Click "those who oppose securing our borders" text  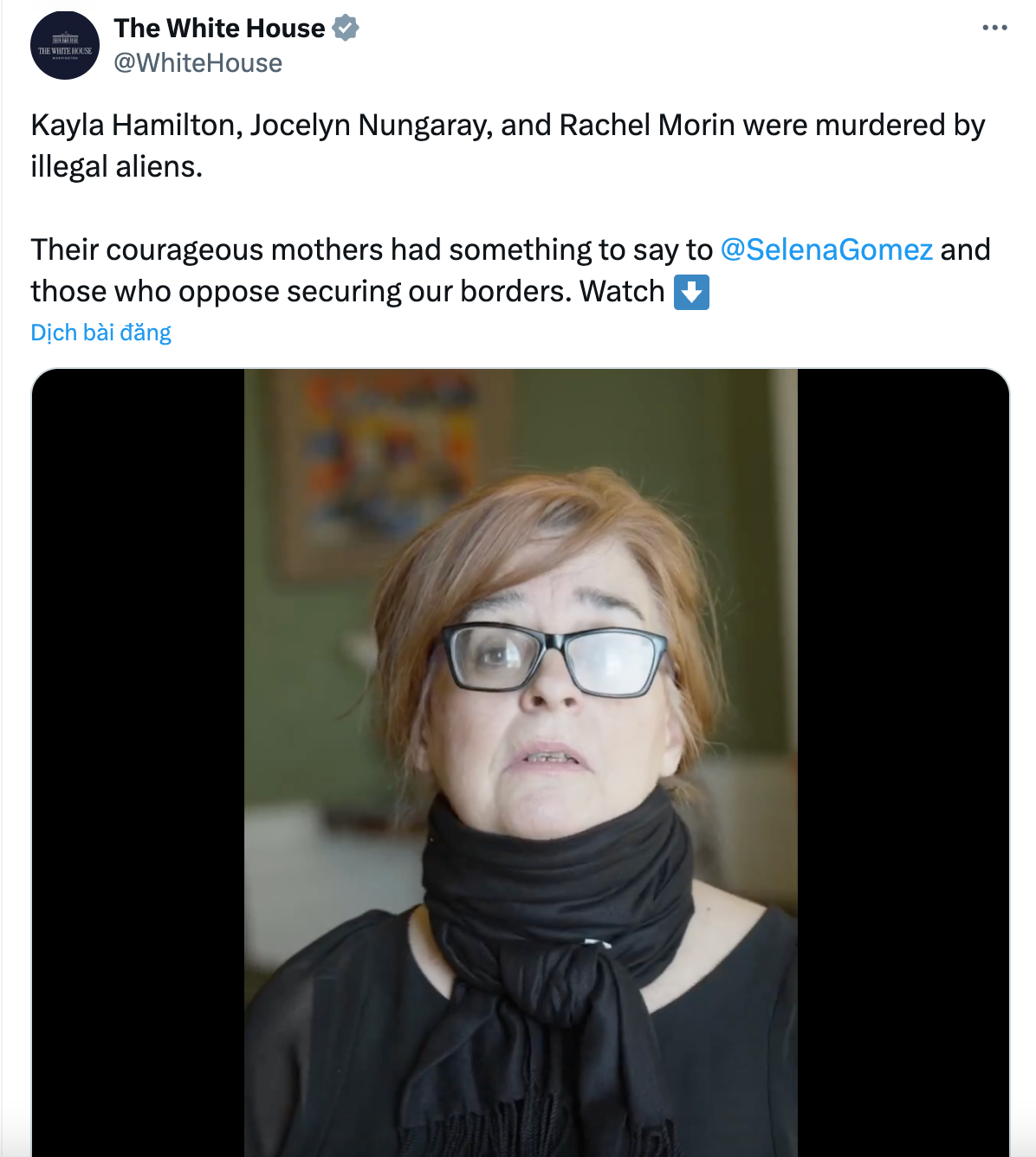coord(301,292)
